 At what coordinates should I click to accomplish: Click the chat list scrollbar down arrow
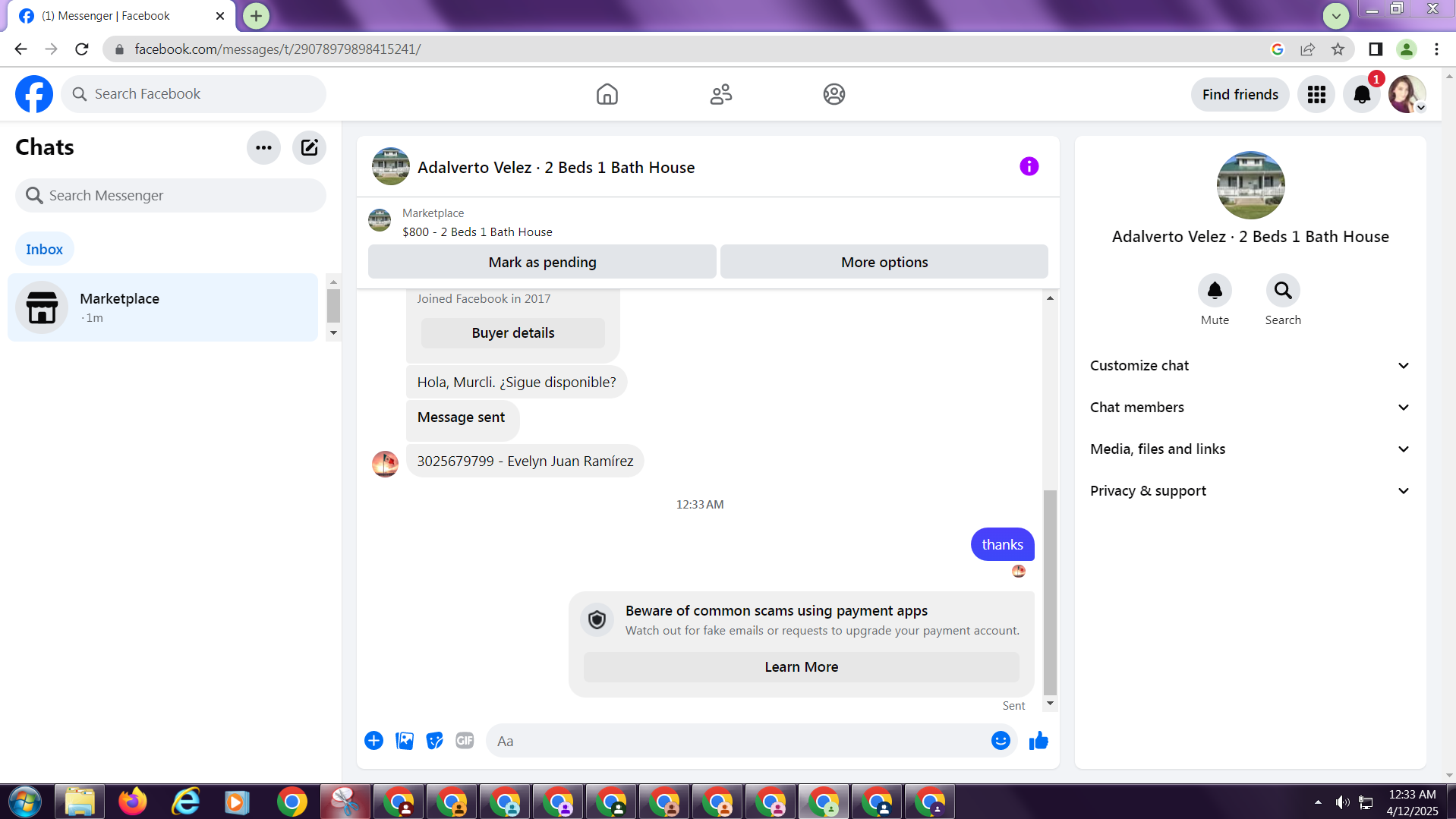coord(333,333)
